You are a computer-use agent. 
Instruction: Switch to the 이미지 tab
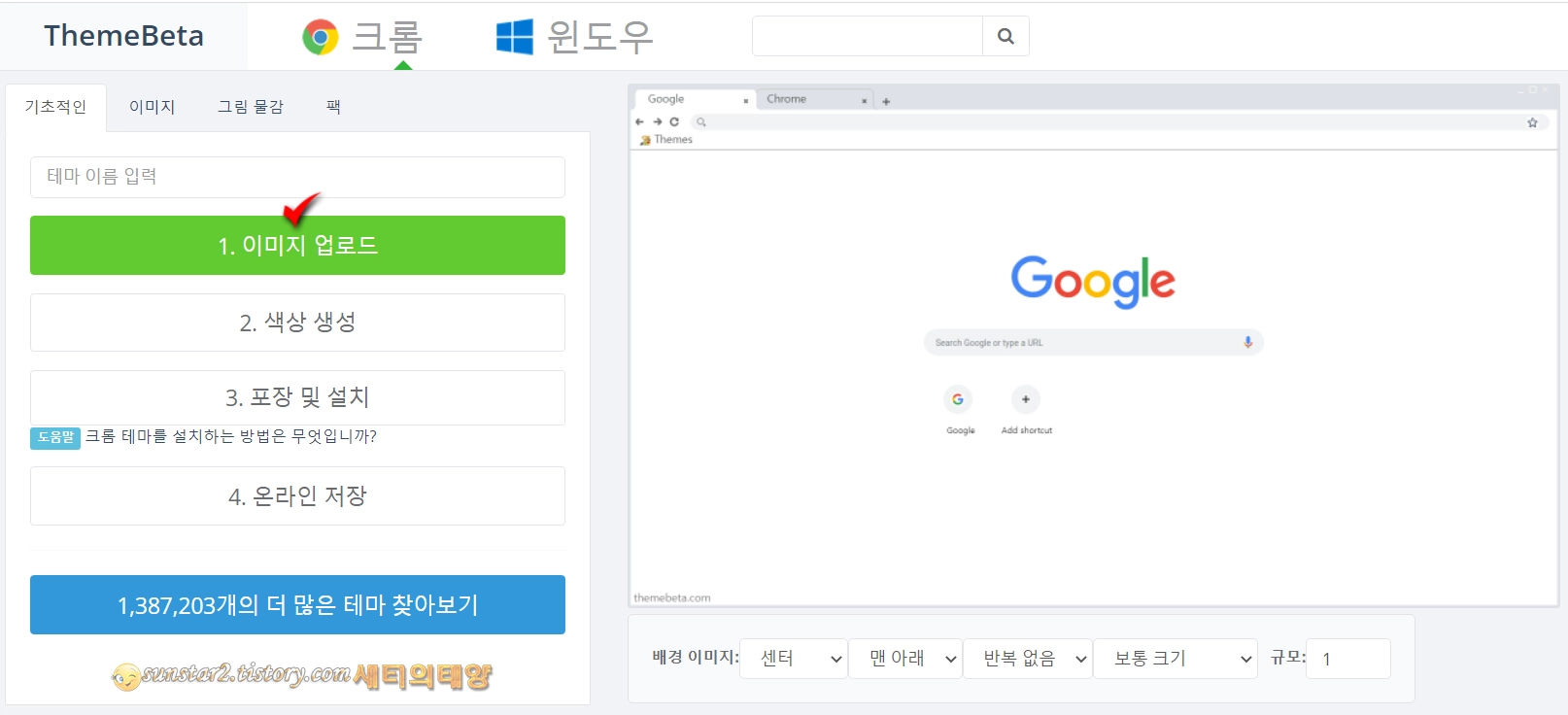point(153,107)
